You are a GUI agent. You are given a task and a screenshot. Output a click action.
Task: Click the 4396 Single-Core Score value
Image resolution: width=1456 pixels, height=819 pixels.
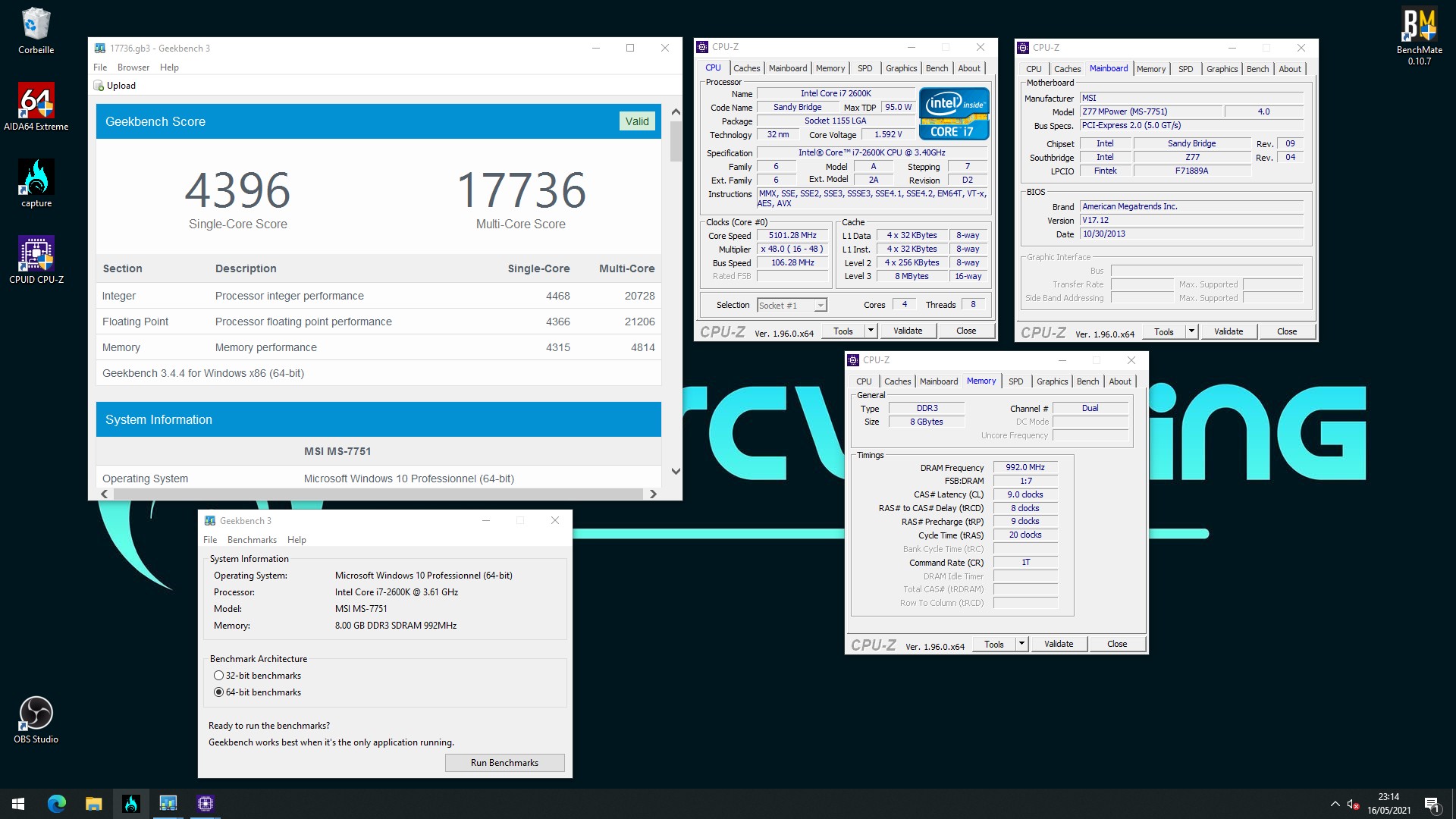[237, 190]
